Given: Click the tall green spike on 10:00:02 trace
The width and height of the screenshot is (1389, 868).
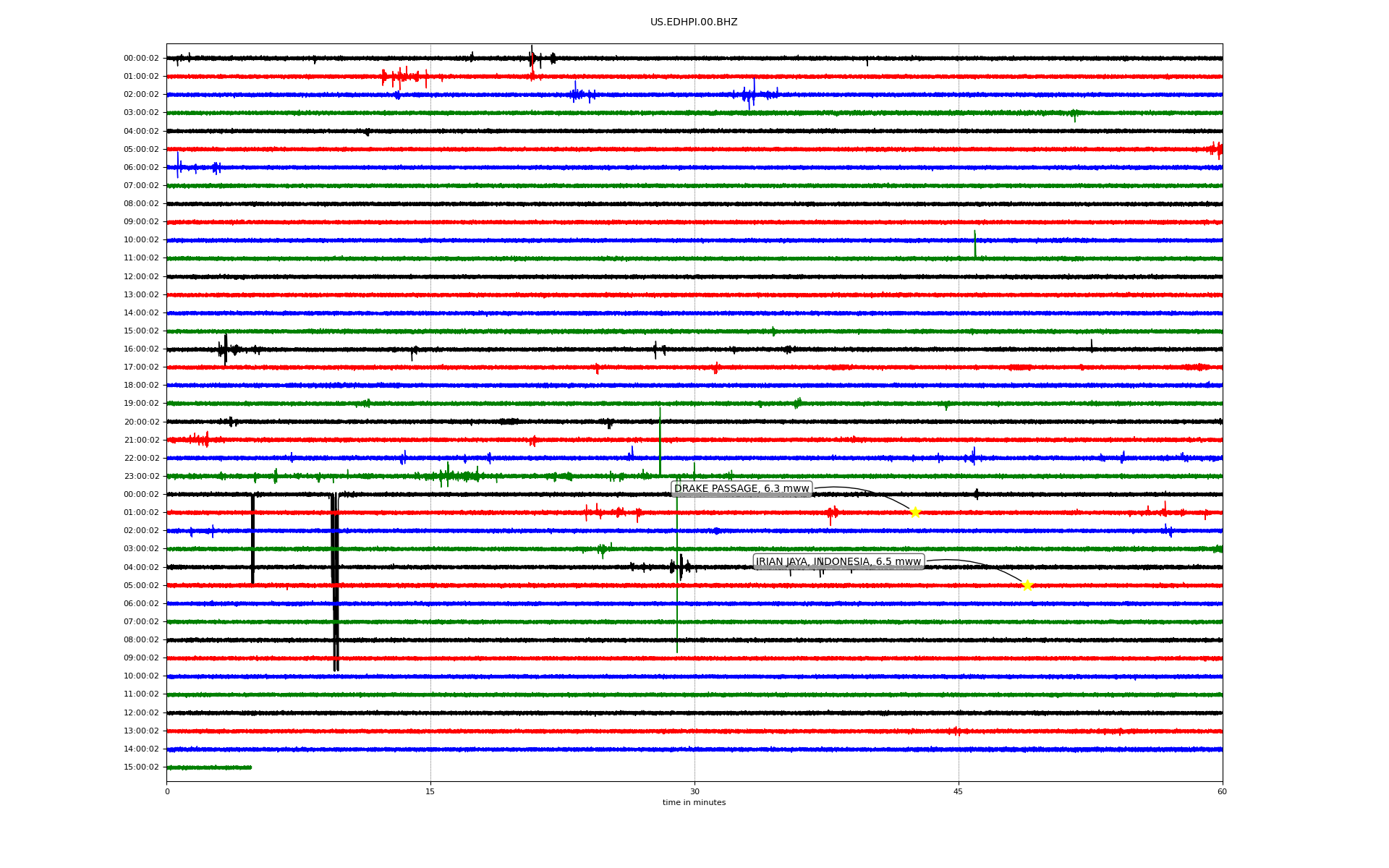Looking at the screenshot, I should pos(974,243).
